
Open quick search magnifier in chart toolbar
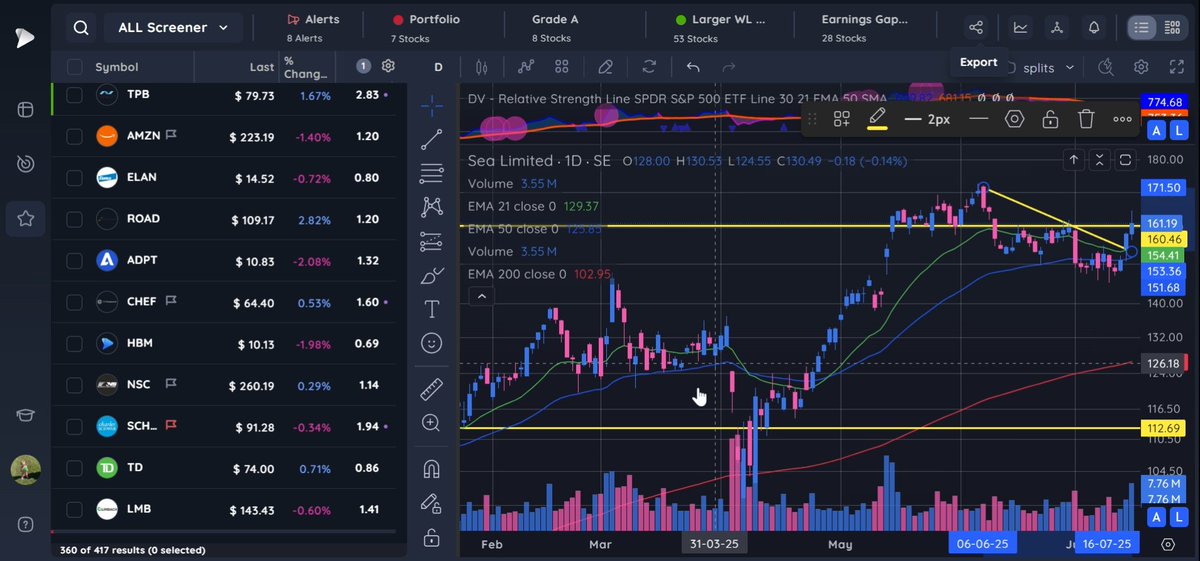[x=1105, y=67]
